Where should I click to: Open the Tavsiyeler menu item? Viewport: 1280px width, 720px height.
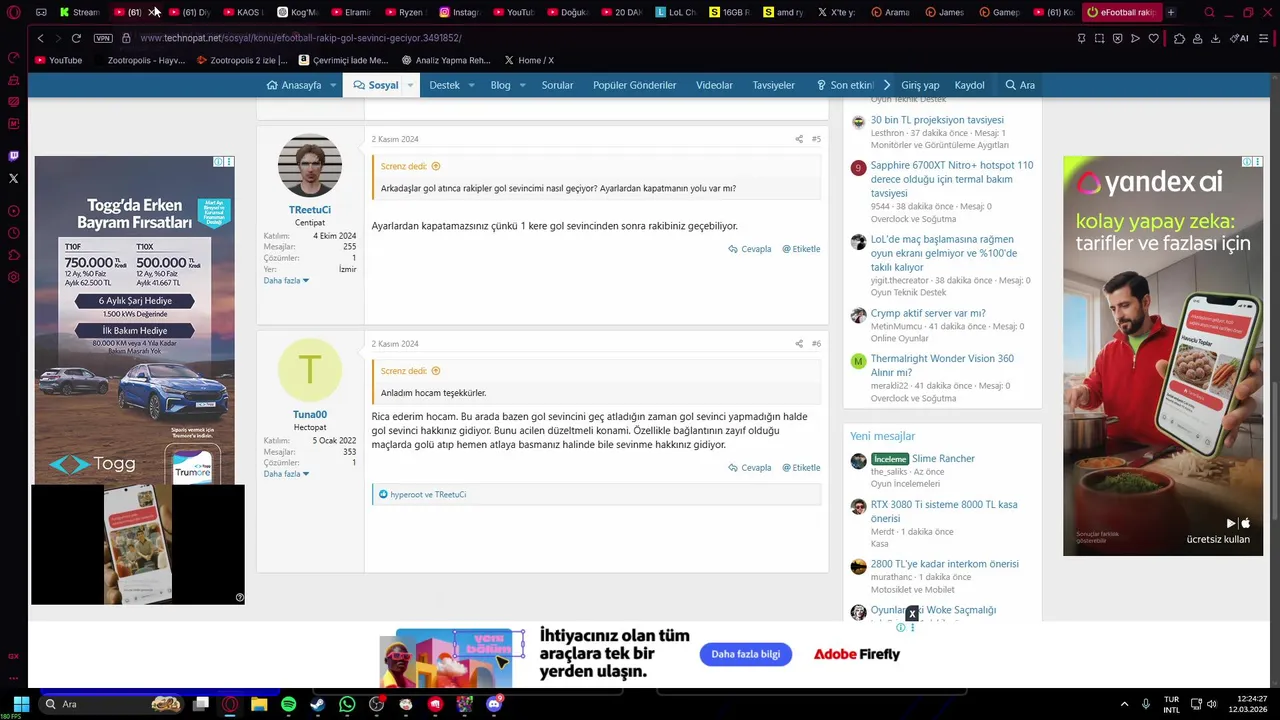773,85
